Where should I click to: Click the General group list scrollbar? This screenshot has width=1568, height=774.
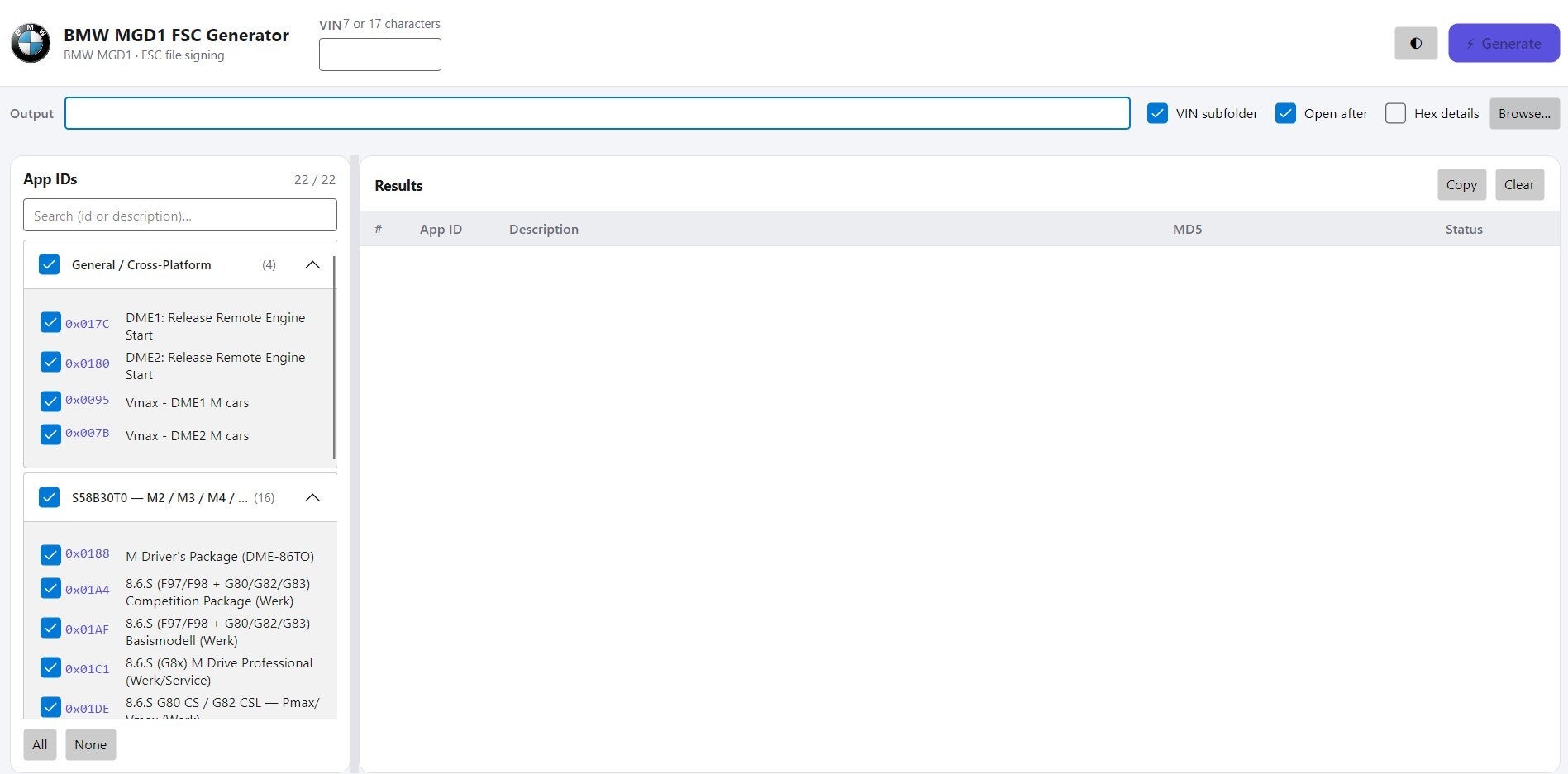click(x=334, y=357)
